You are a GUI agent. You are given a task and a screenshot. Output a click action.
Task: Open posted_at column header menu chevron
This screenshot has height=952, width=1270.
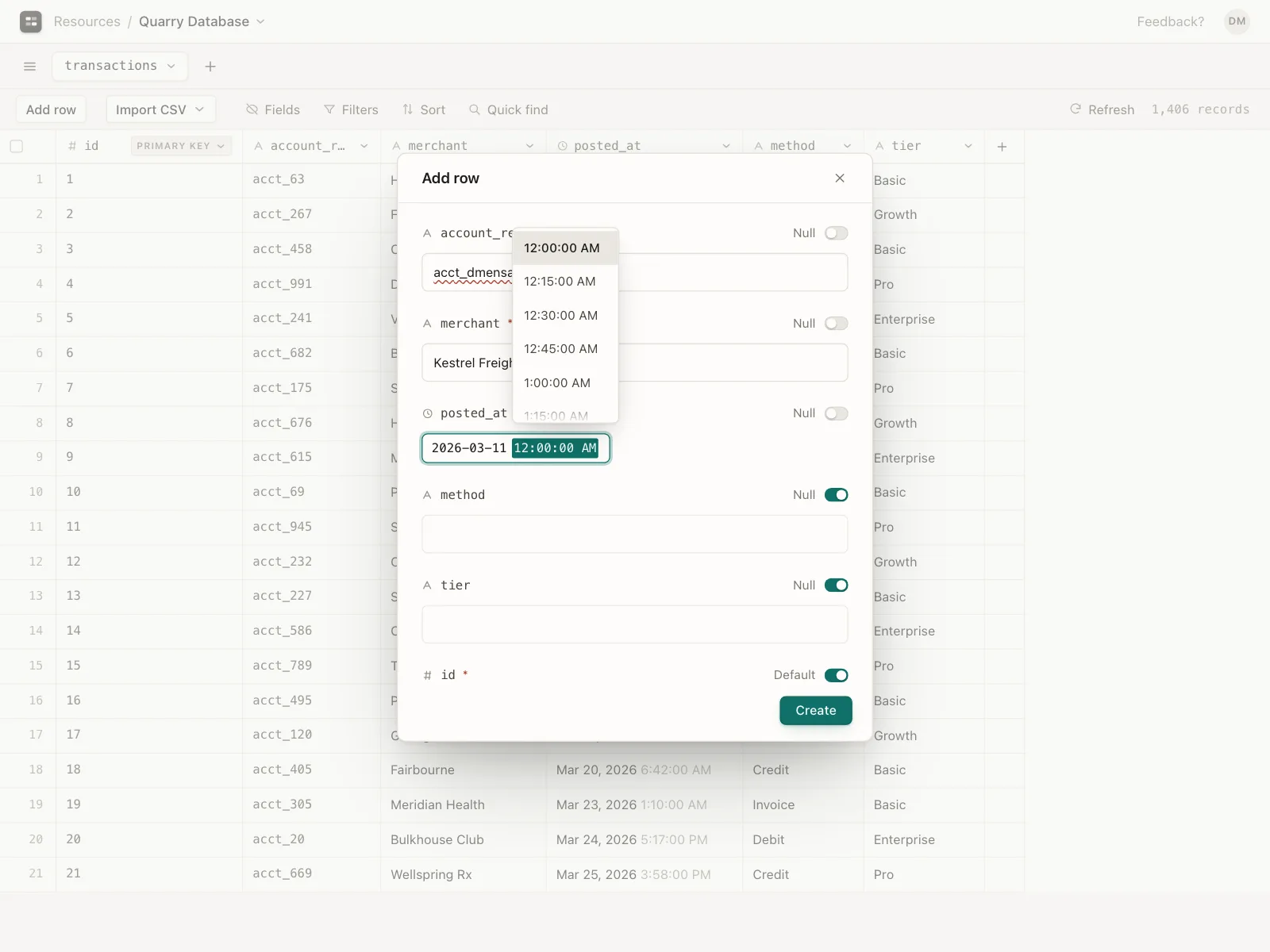coord(726,146)
